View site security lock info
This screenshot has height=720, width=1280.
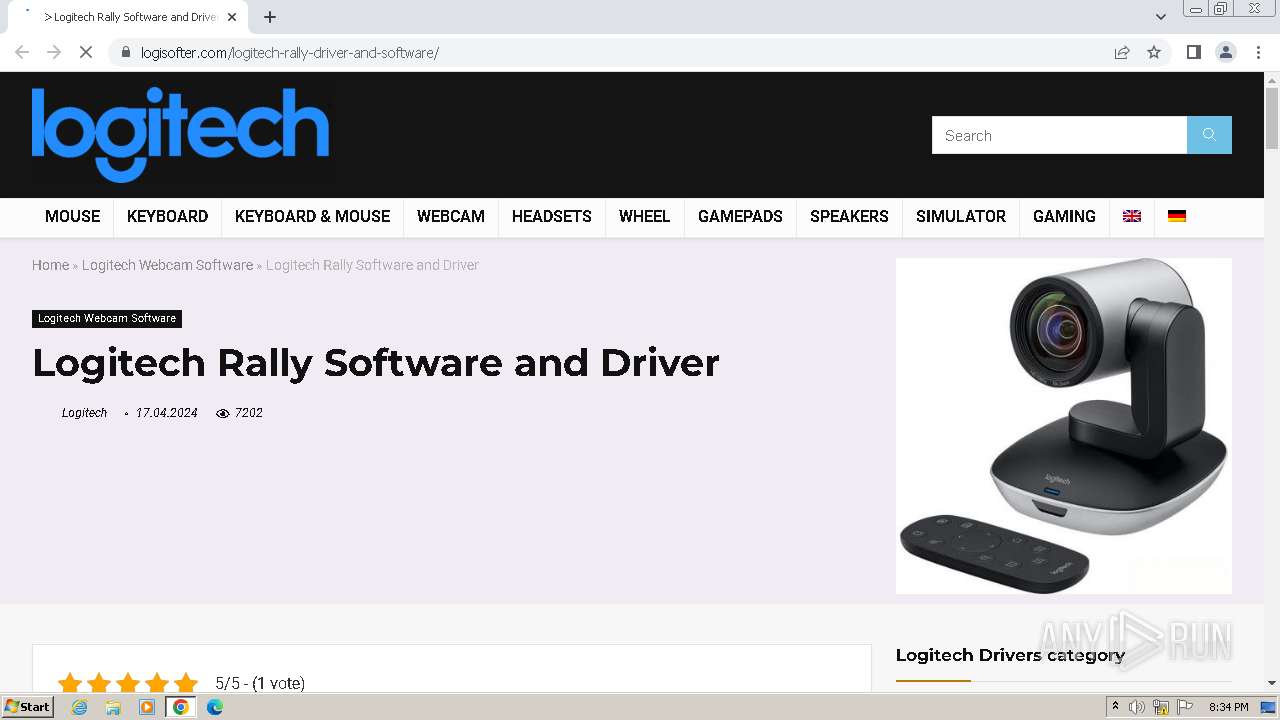point(125,52)
